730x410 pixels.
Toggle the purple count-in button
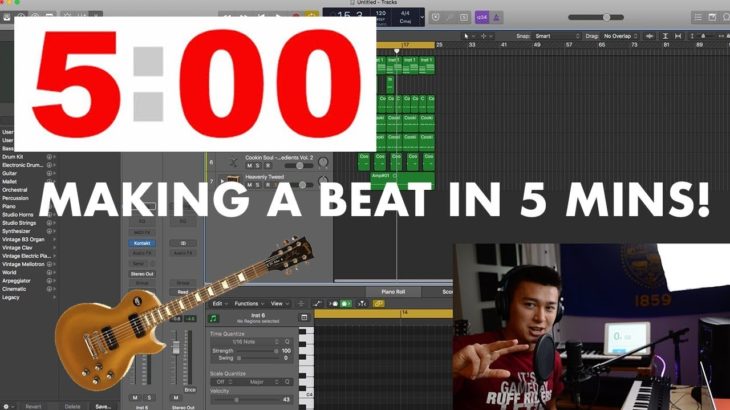[x=481, y=17]
